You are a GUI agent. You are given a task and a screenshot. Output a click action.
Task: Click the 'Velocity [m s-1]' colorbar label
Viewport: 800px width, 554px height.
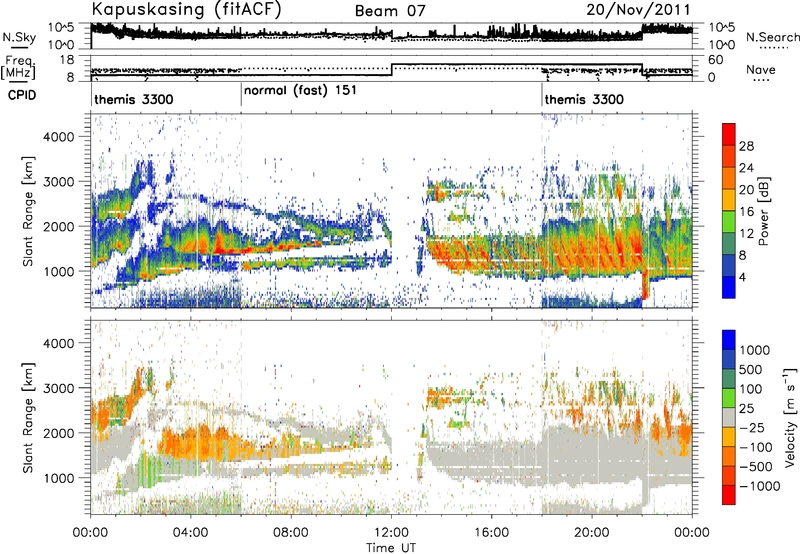[790, 417]
